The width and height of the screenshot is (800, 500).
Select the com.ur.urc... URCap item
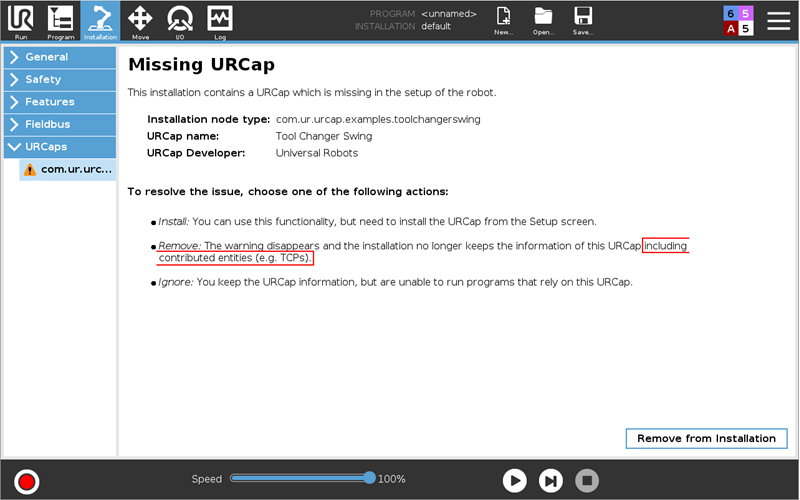(68, 170)
